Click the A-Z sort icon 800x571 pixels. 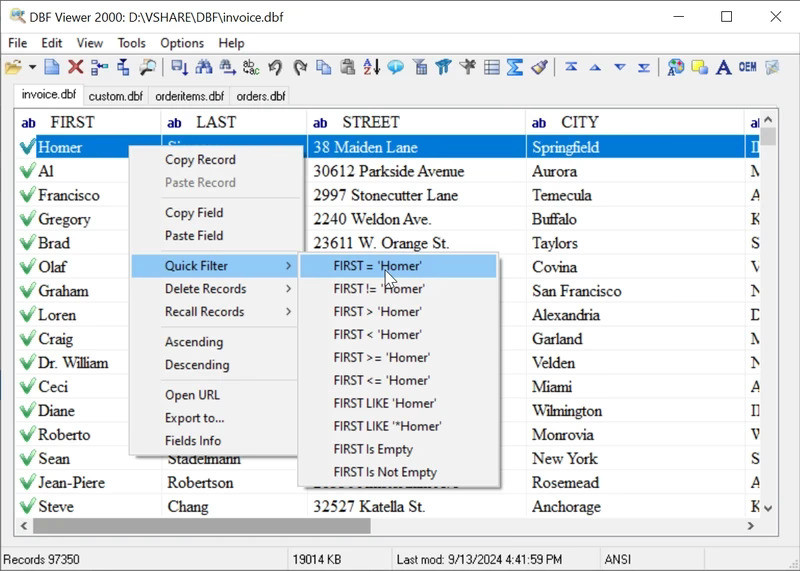point(371,67)
